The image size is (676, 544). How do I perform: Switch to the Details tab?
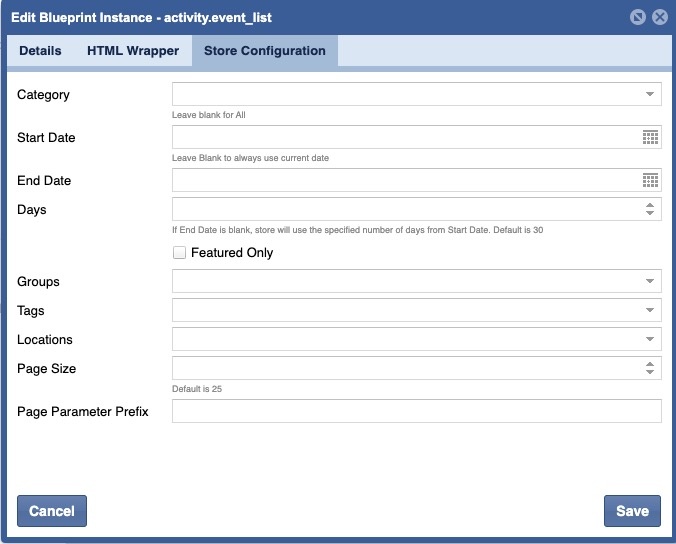[x=40, y=51]
